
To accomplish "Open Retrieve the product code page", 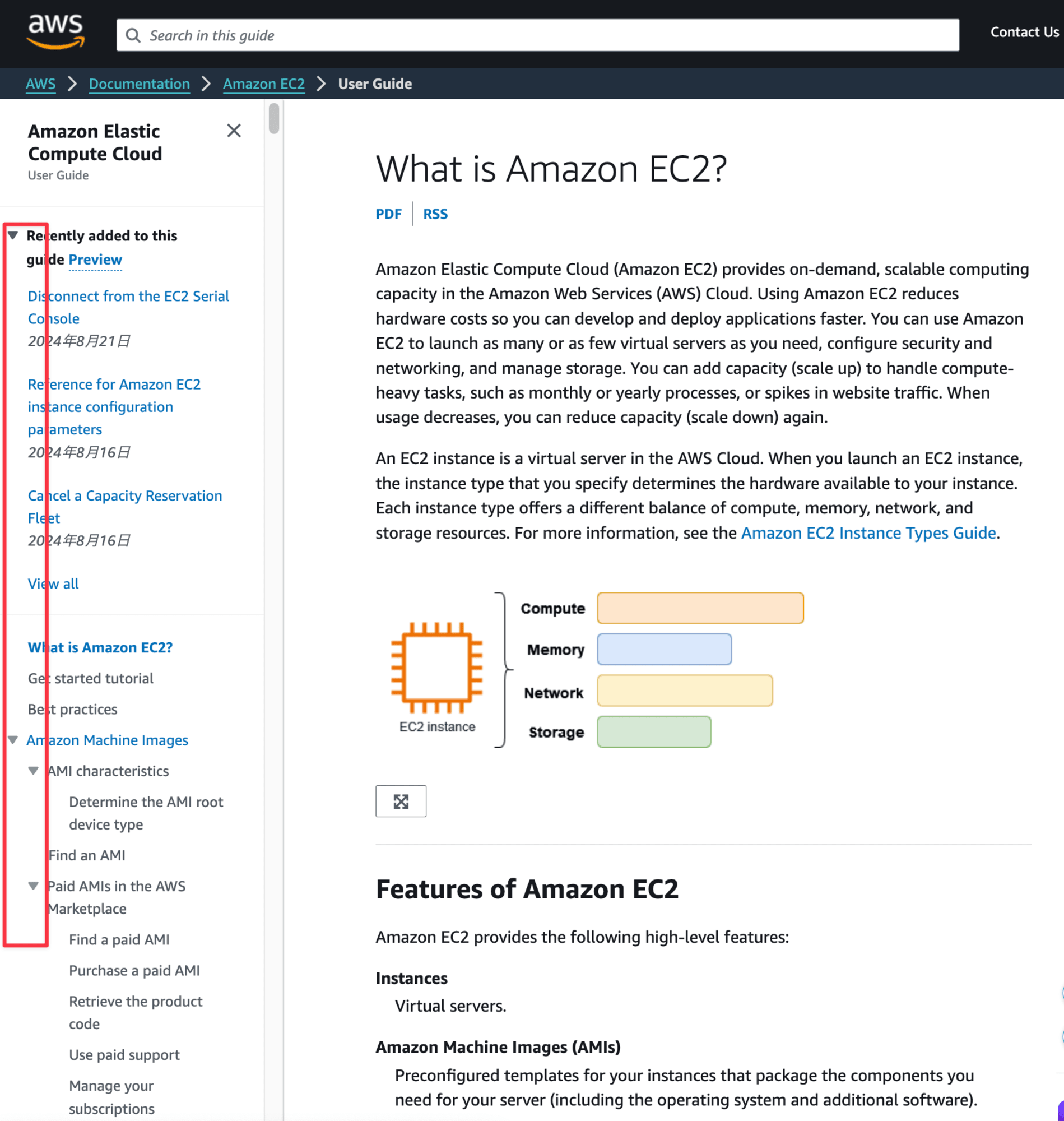I will coord(136,1013).
